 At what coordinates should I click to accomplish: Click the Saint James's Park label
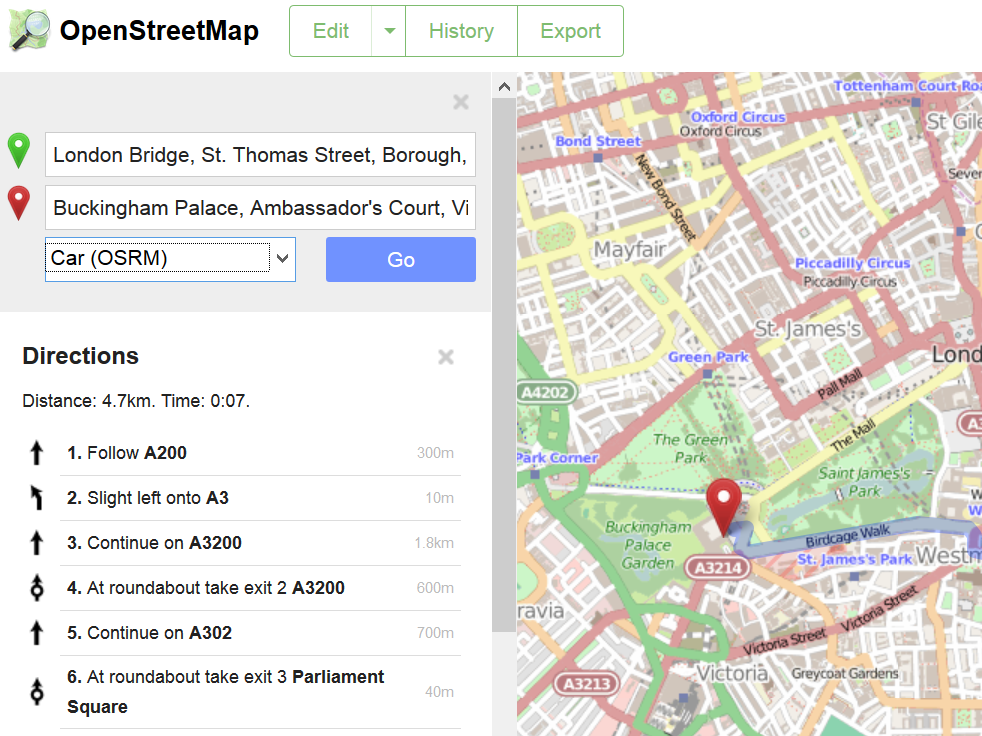[x=864, y=482]
